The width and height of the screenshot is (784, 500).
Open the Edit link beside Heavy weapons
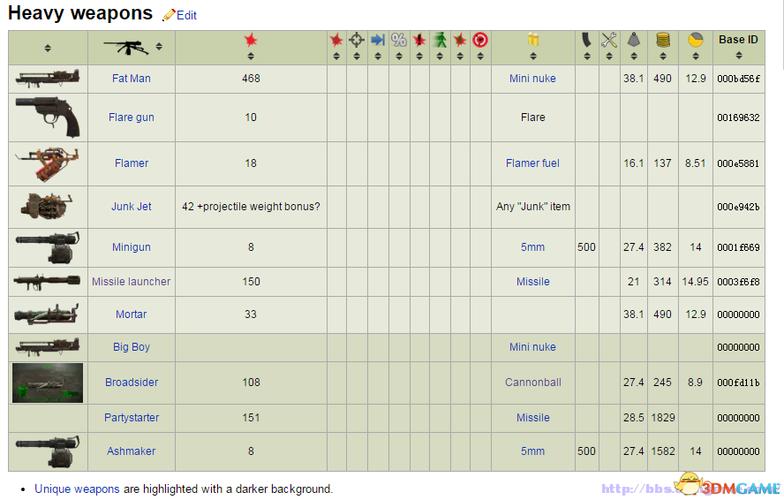tap(186, 16)
